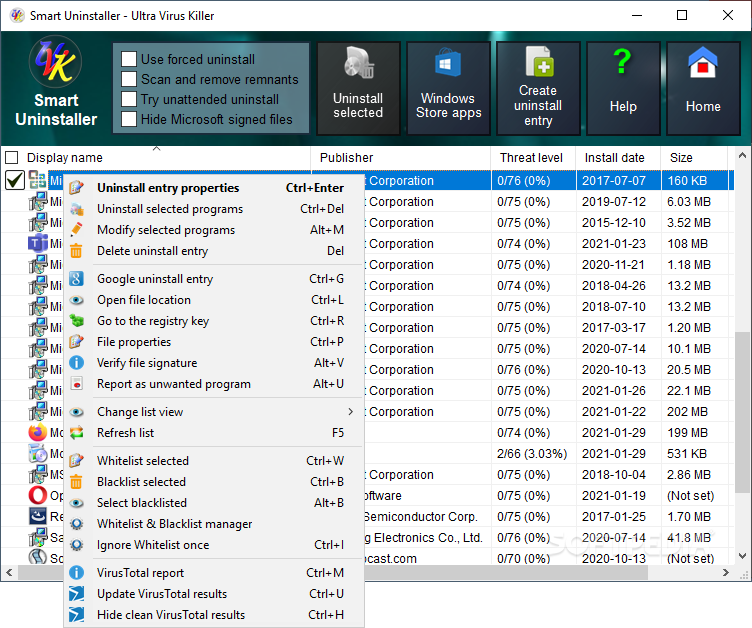Choose Delete uninstall entry from context menu

[x=214, y=251]
